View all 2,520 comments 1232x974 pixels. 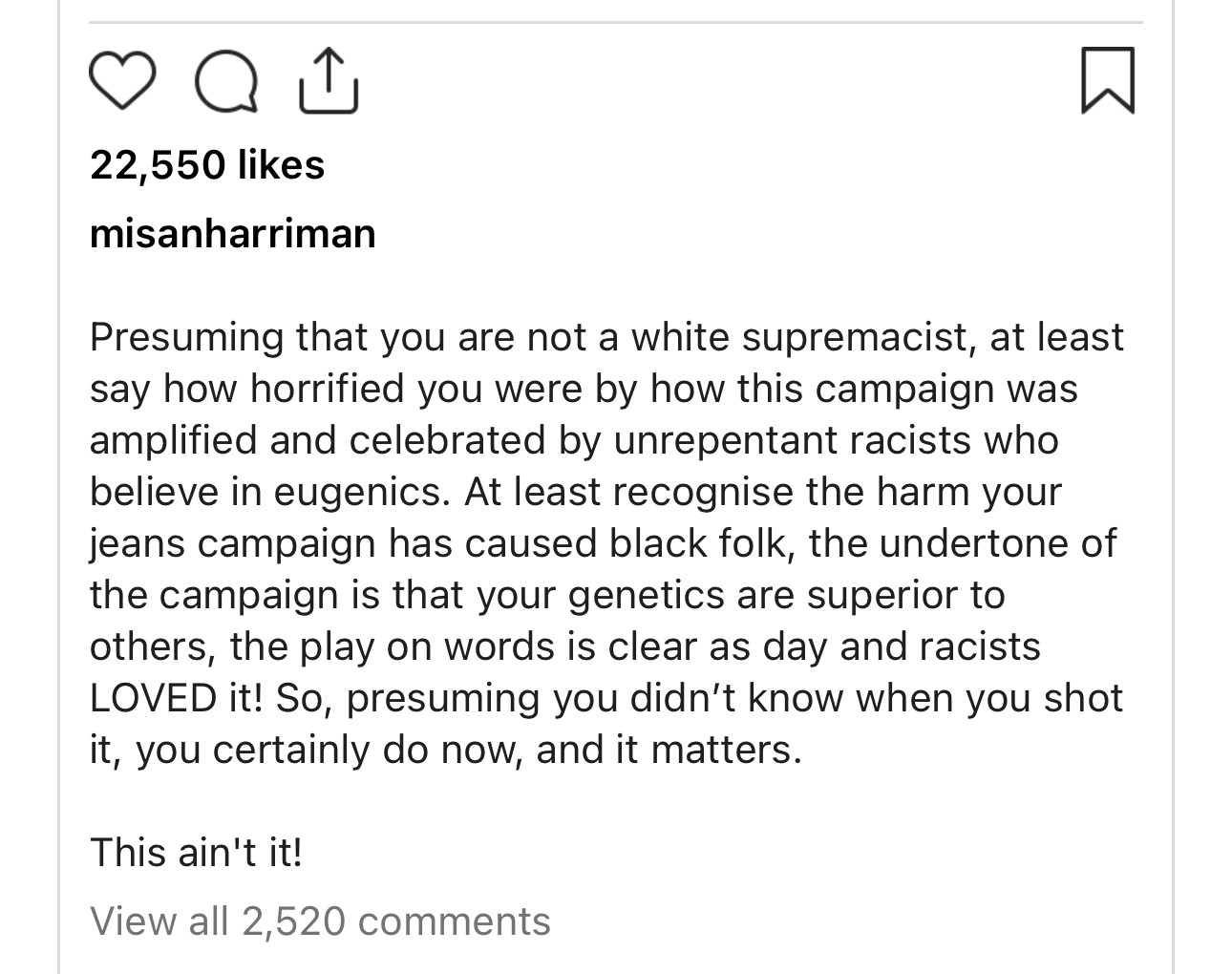pos(320,921)
